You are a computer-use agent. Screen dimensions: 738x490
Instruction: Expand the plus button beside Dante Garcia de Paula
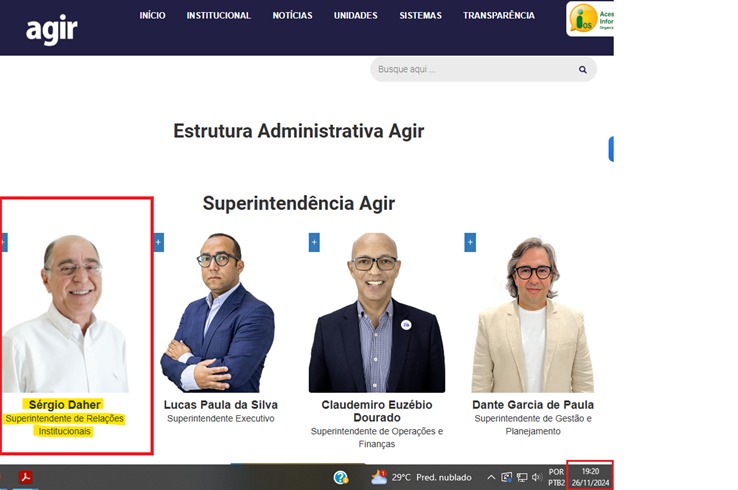click(470, 242)
